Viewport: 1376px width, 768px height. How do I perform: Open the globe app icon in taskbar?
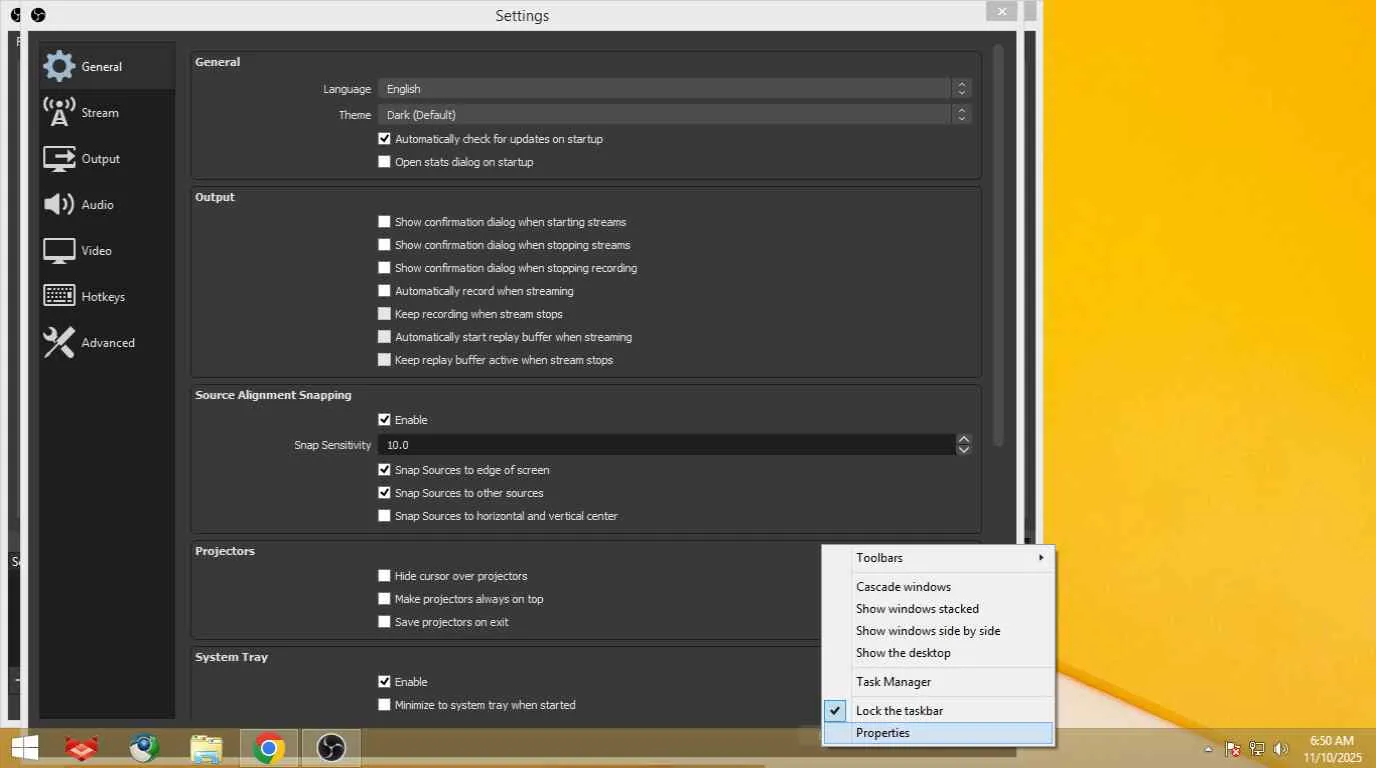[x=144, y=748]
